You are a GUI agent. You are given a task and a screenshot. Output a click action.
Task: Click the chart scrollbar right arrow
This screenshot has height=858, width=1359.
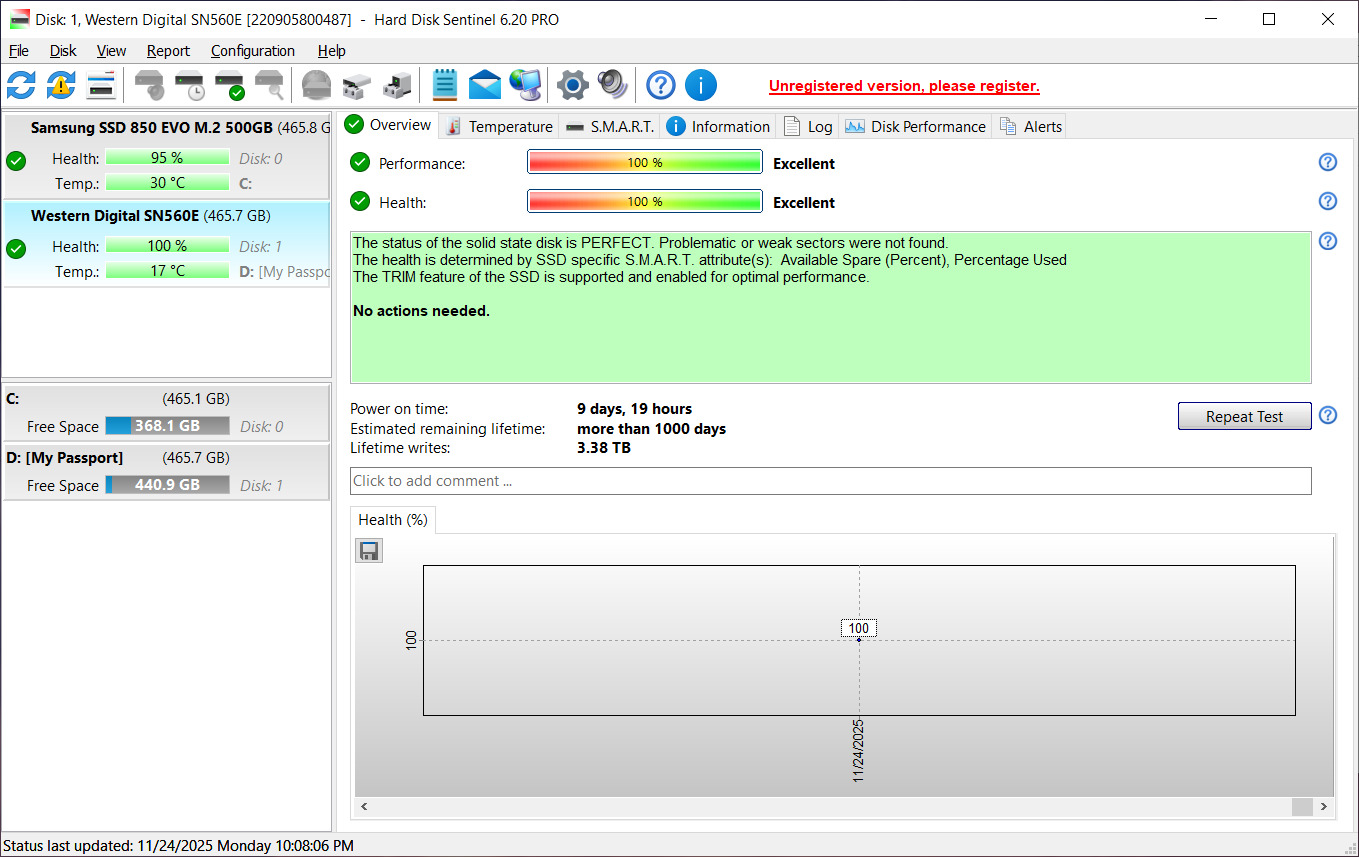click(1324, 807)
